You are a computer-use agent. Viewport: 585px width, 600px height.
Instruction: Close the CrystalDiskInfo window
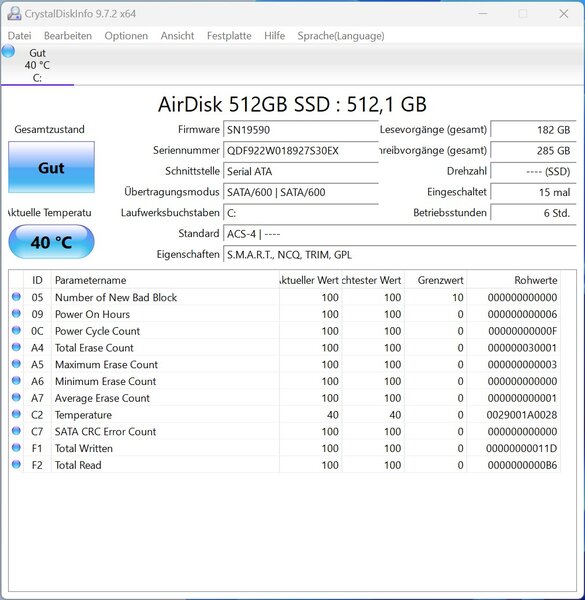(564, 13)
